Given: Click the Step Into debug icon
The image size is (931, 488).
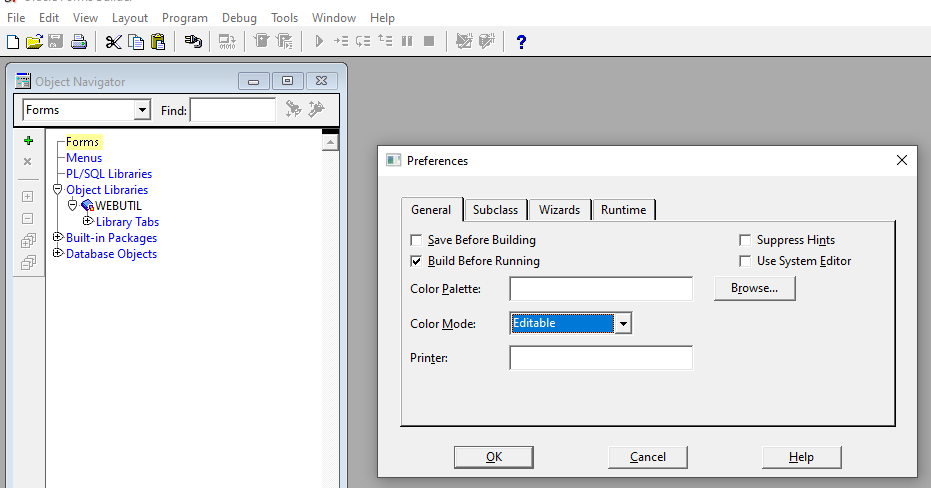Looking at the screenshot, I should click(x=341, y=42).
